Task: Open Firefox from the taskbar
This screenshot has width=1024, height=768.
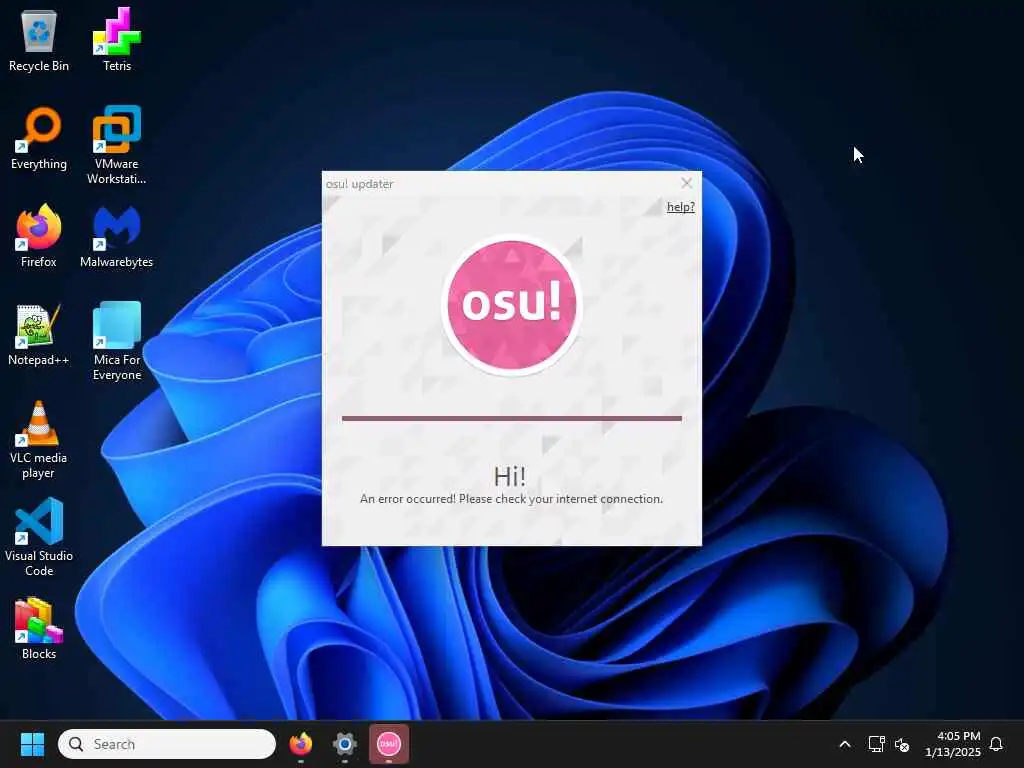Action: 300,744
